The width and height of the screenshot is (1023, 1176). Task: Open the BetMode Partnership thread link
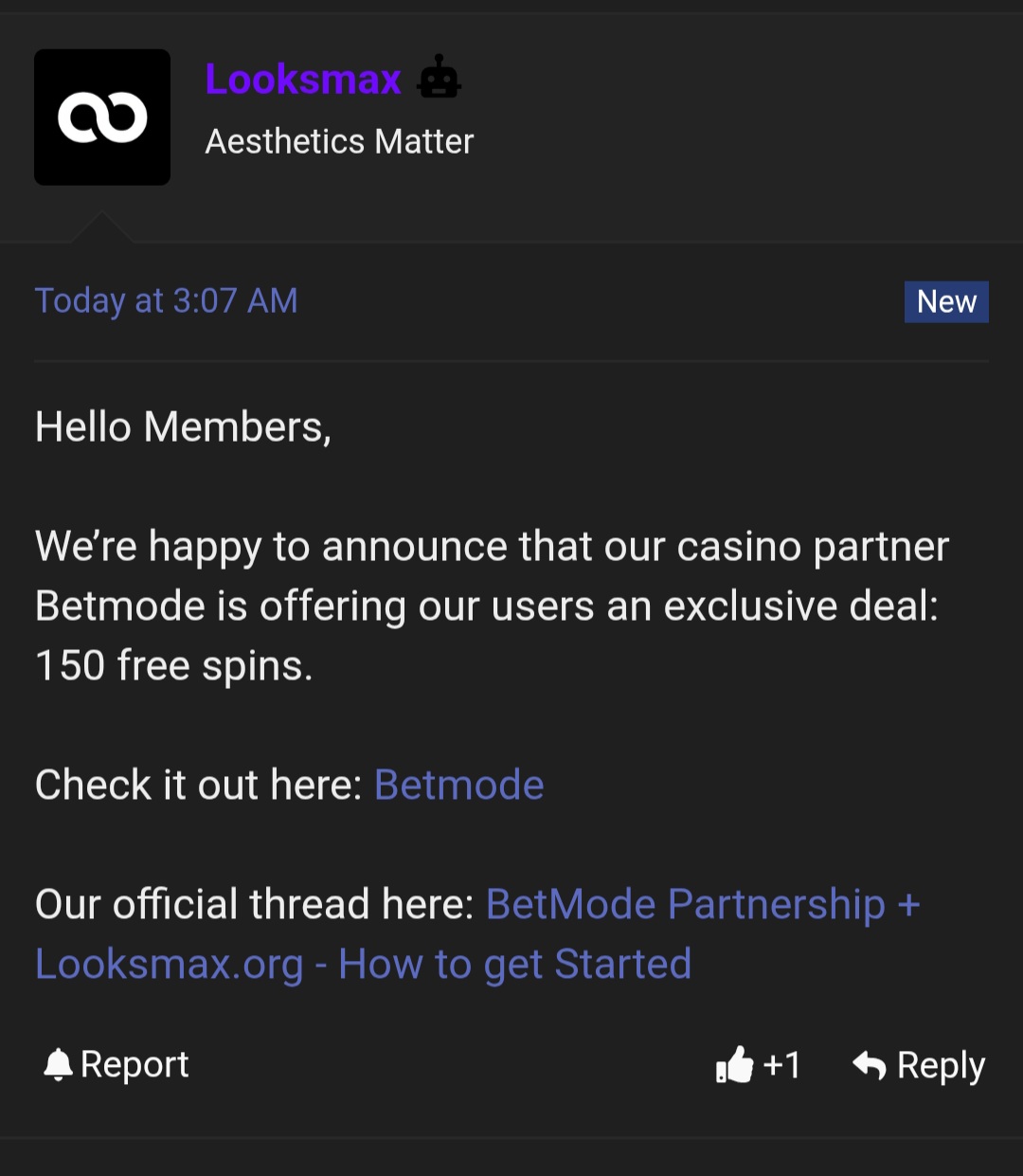pos(702,904)
